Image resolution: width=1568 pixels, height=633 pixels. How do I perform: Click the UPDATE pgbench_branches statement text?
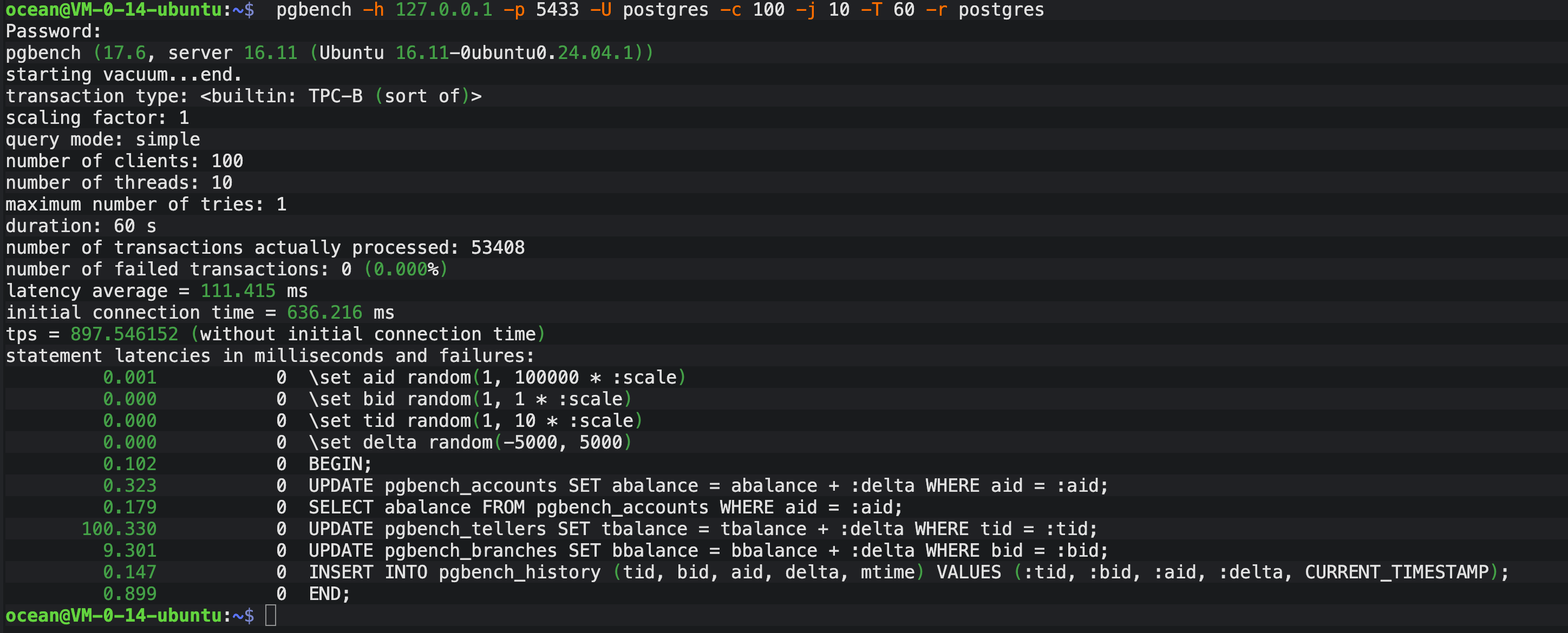click(708, 550)
